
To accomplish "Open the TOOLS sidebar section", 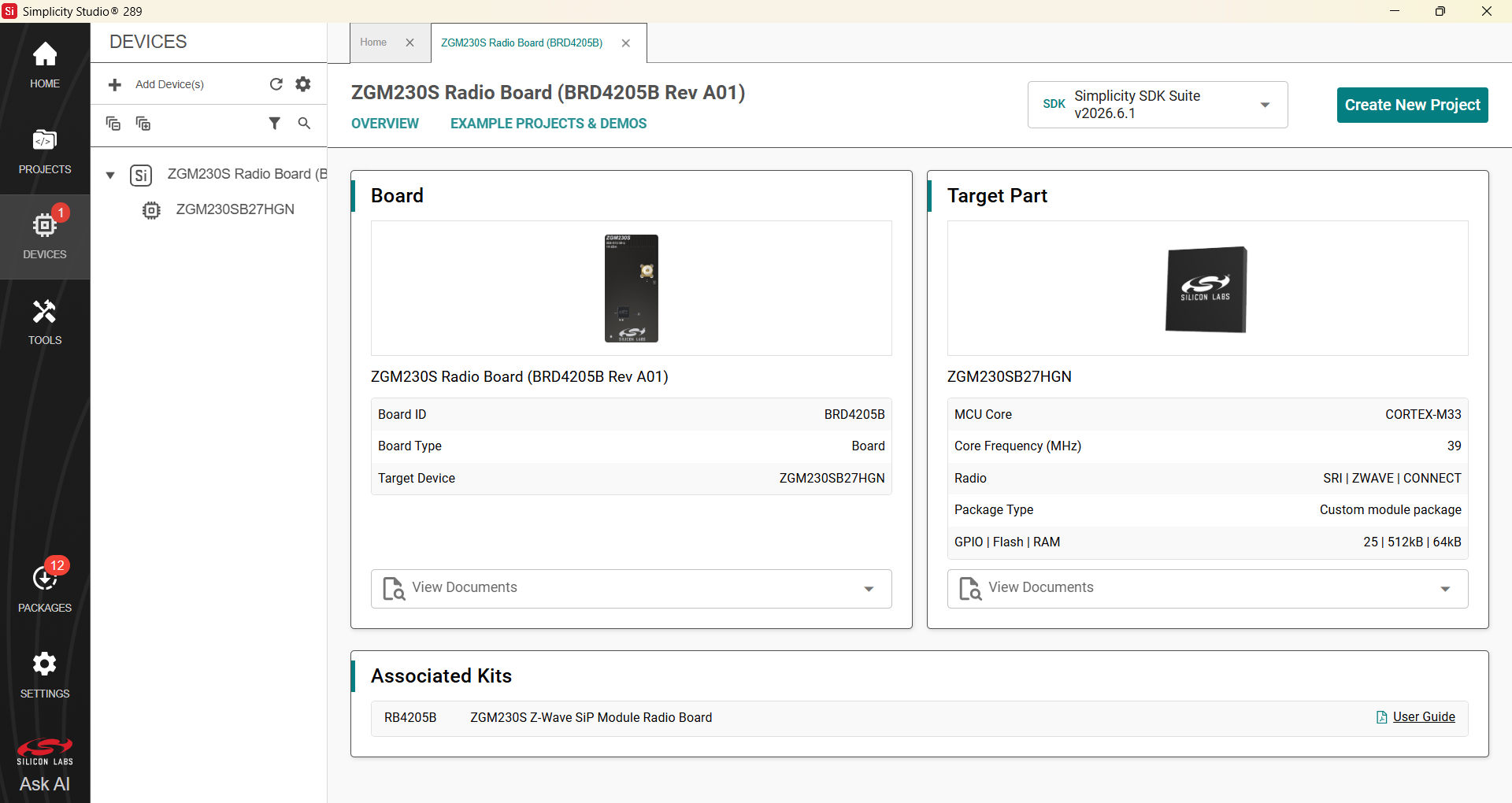I will coord(45,322).
